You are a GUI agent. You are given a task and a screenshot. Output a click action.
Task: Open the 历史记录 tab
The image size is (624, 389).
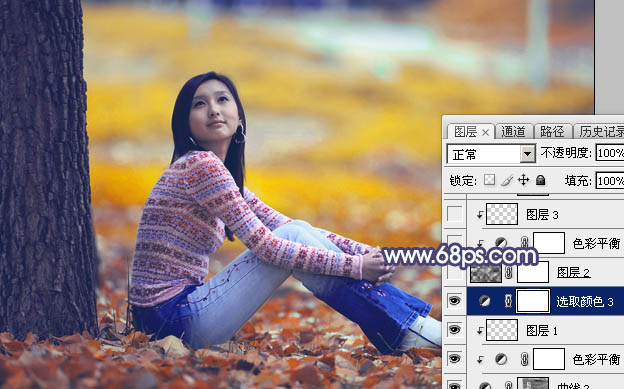pos(601,132)
